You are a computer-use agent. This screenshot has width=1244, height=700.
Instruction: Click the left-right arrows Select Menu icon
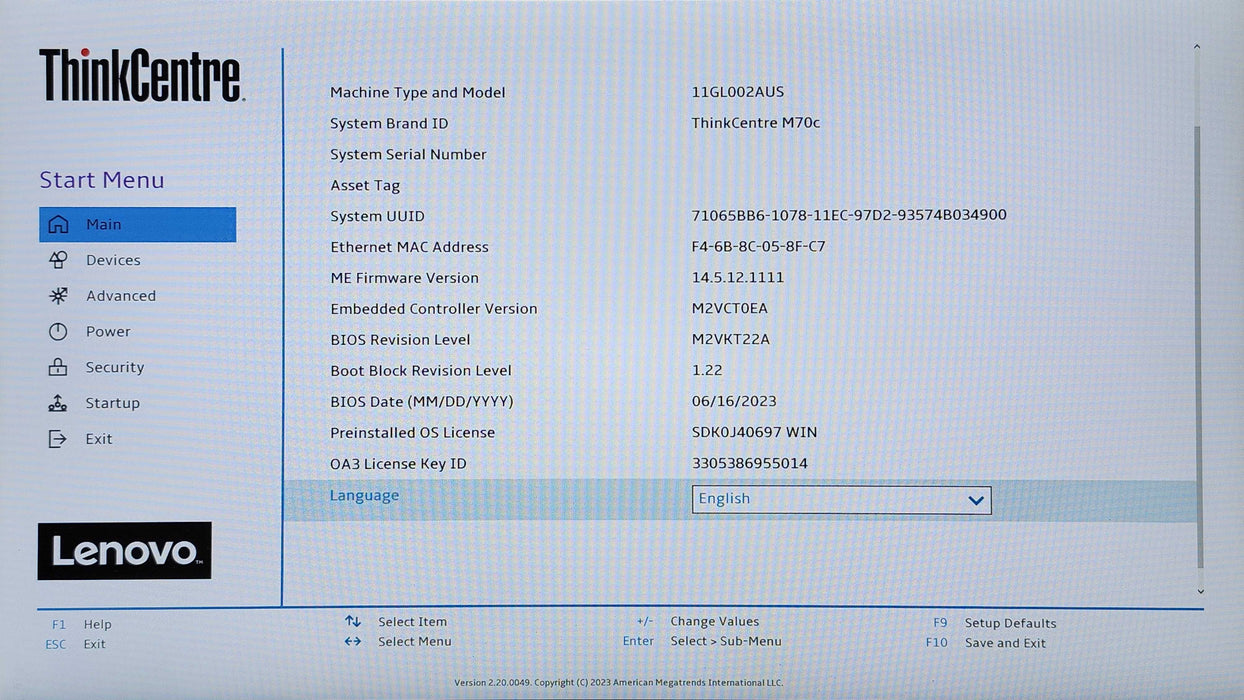353,642
